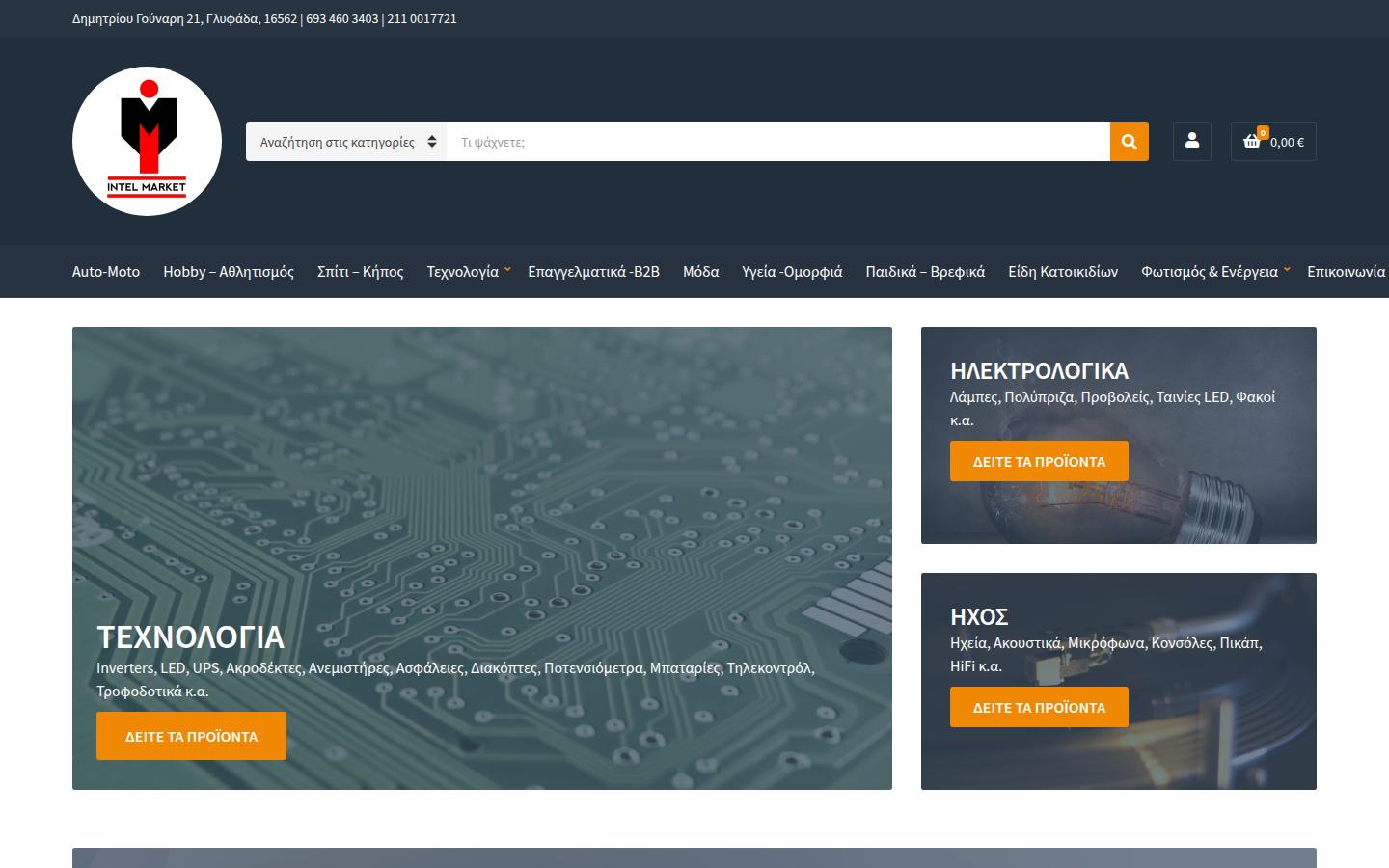The height and width of the screenshot is (868, 1389).
Task: Open the shopping basket icon
Action: click(1252, 141)
